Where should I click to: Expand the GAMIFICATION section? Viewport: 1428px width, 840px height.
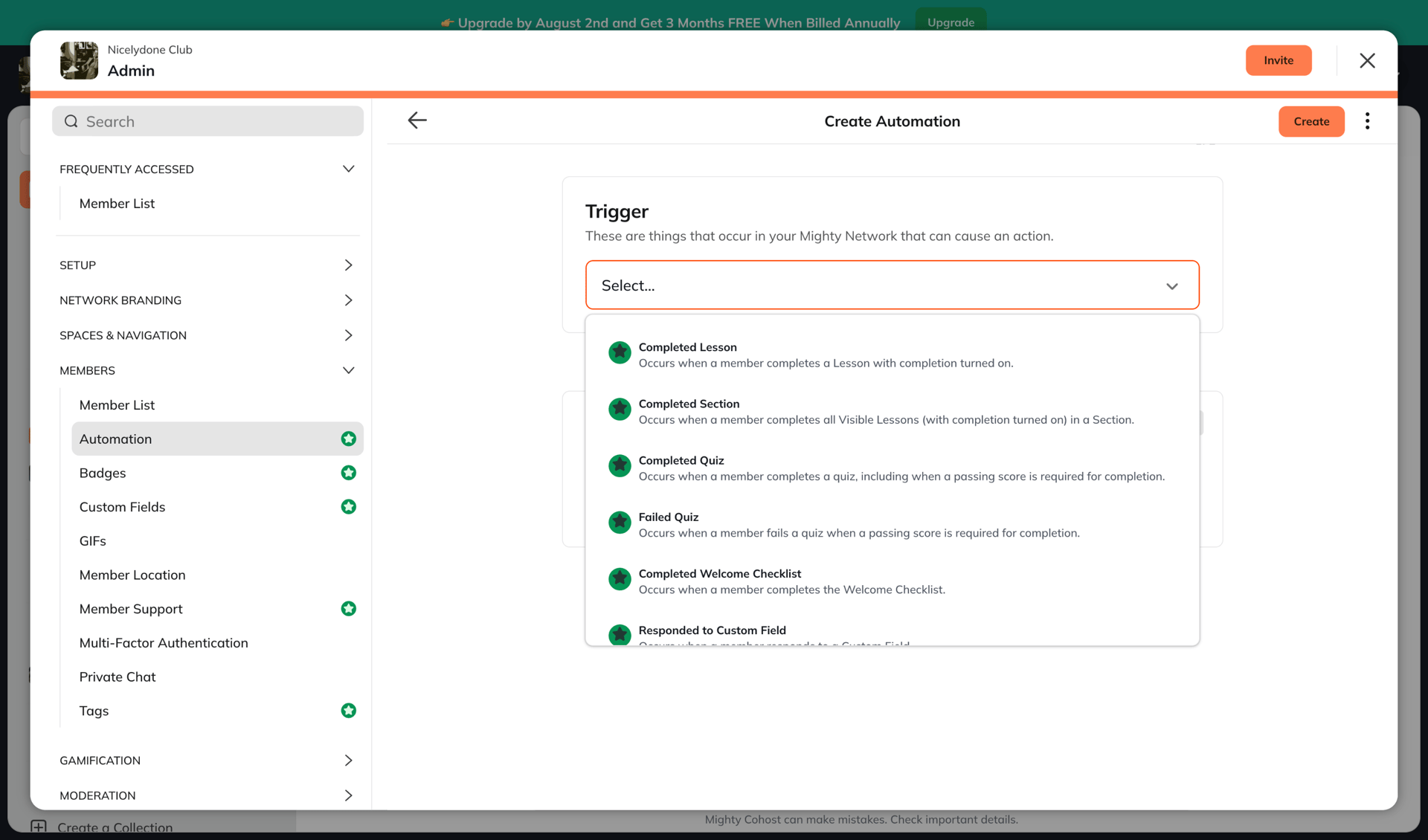coord(349,760)
